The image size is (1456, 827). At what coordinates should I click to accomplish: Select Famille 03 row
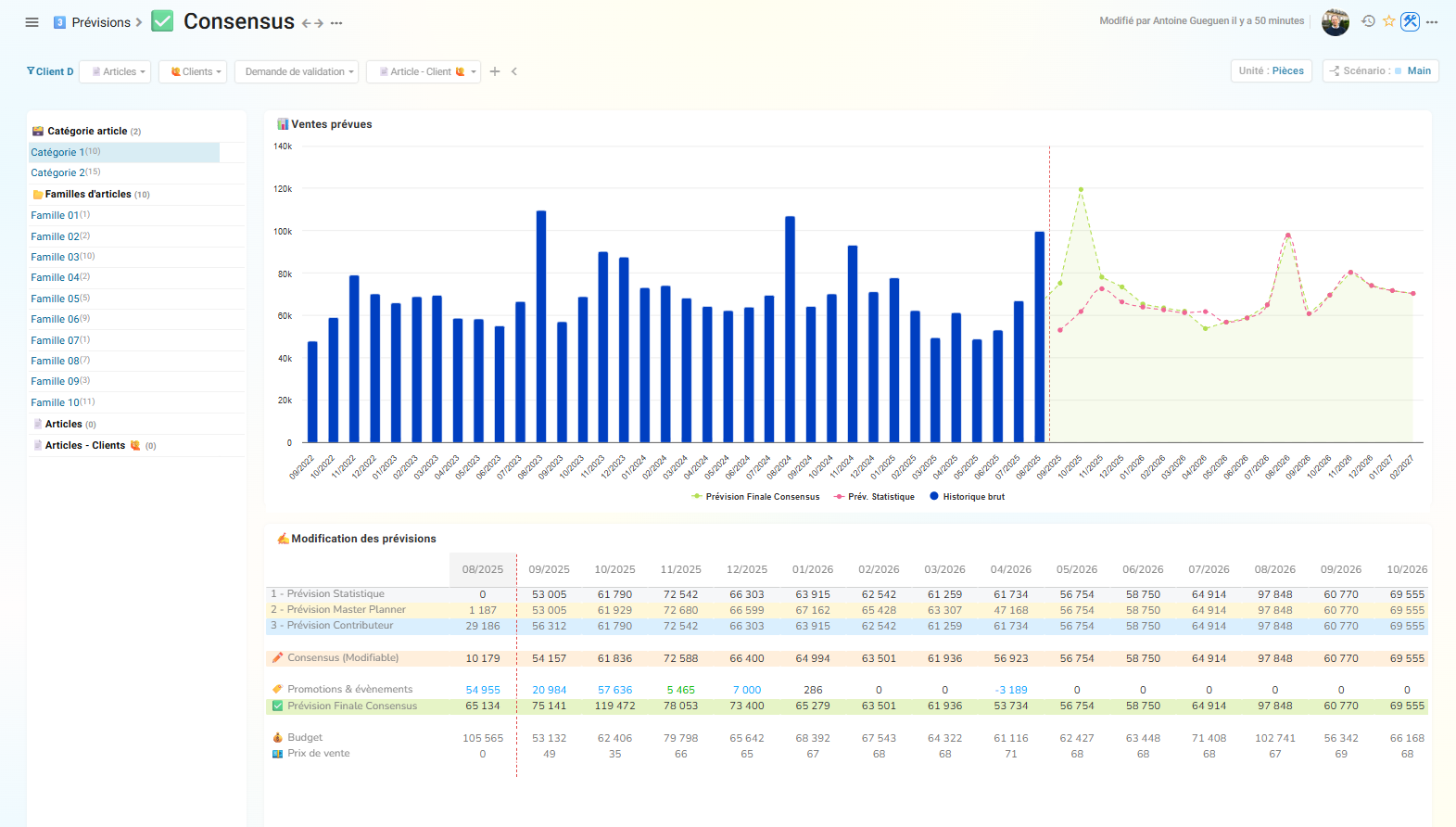tap(136, 257)
